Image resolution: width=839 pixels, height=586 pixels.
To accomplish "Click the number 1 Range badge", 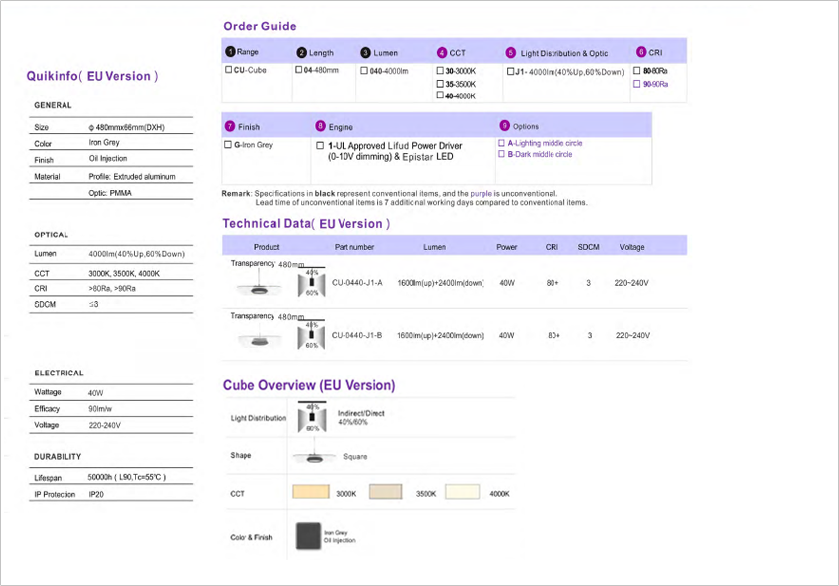I will (x=230, y=52).
